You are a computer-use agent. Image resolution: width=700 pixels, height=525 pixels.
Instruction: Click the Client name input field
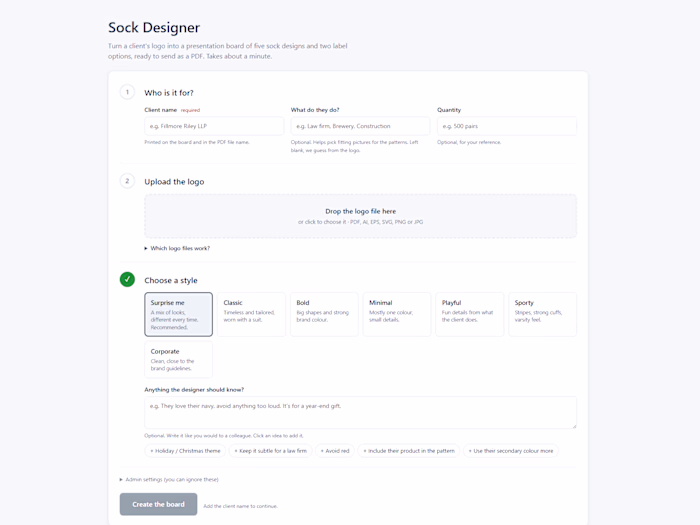coord(214,126)
